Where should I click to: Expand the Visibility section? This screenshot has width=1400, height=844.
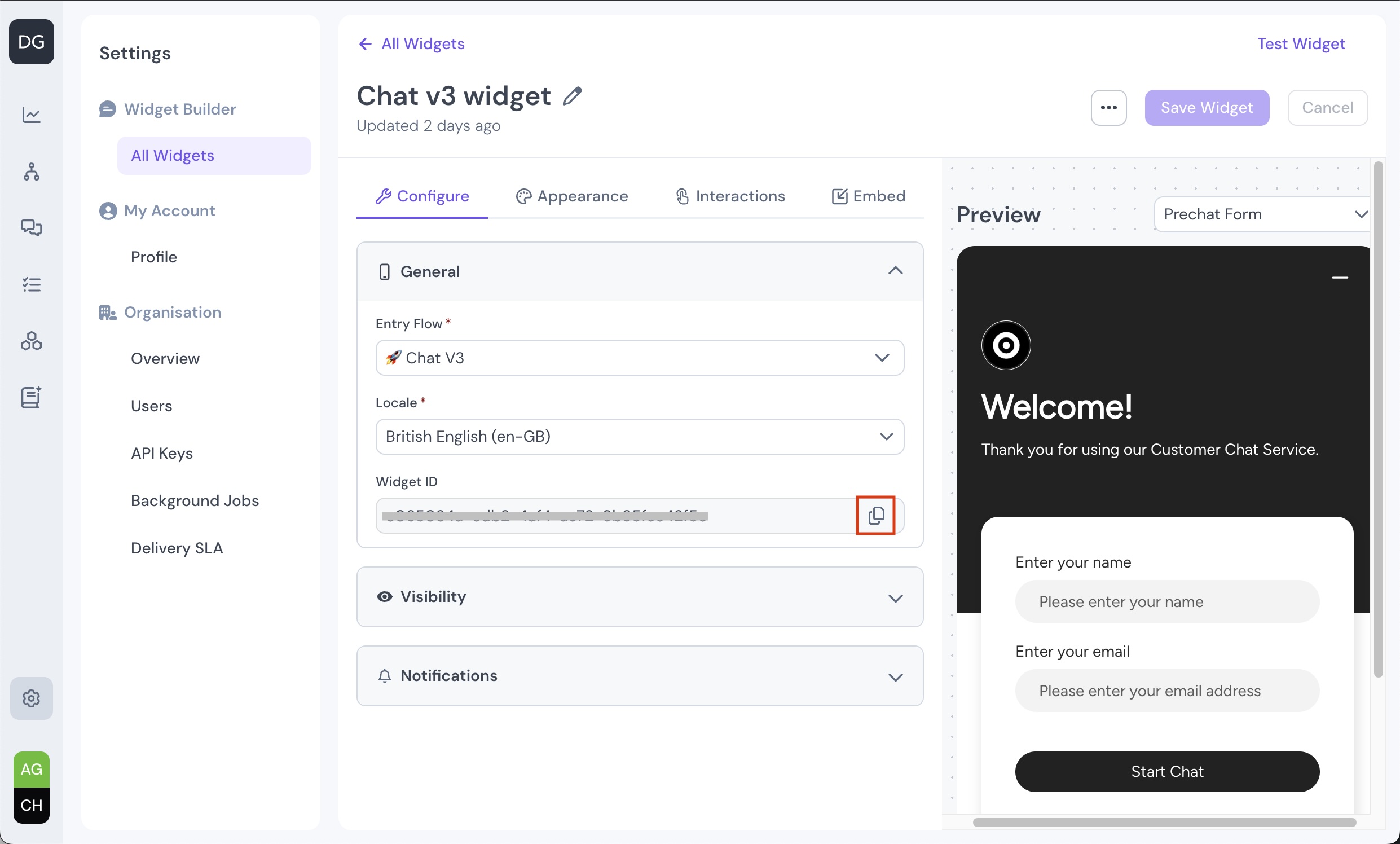(x=639, y=597)
